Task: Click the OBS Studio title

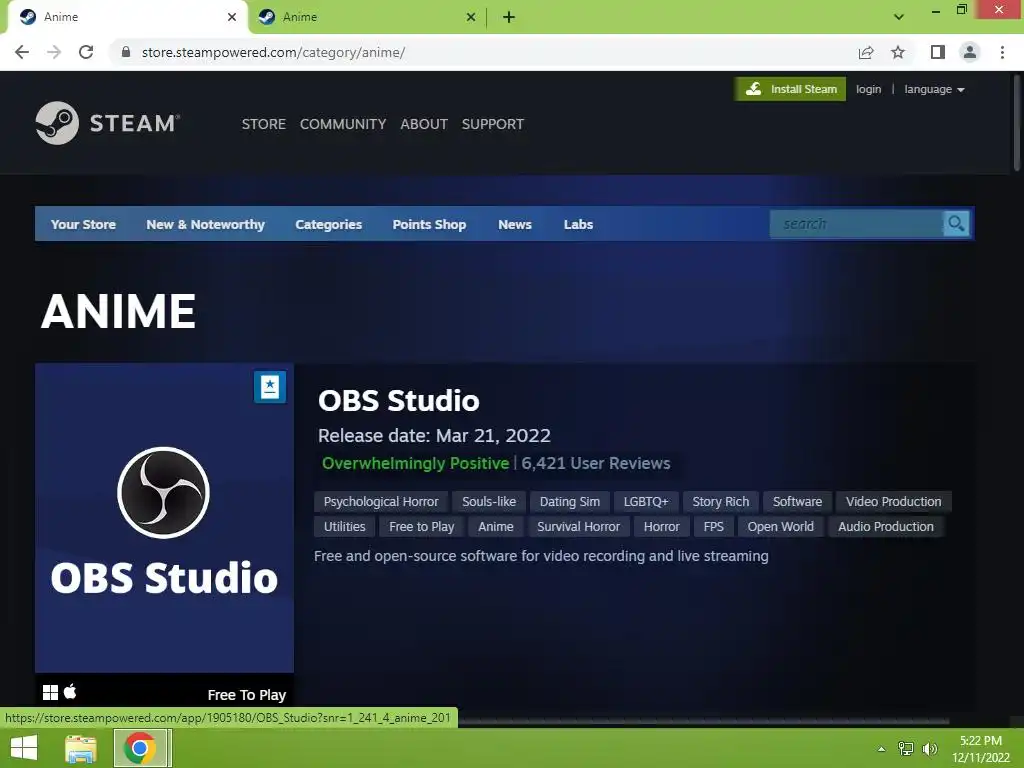Action: (x=398, y=400)
